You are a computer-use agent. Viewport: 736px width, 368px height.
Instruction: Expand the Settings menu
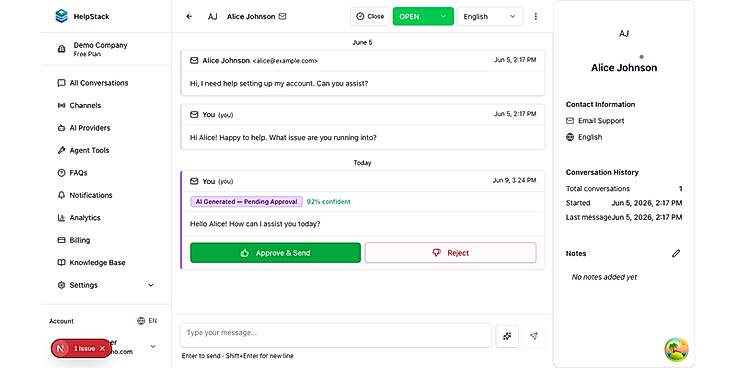(106, 285)
